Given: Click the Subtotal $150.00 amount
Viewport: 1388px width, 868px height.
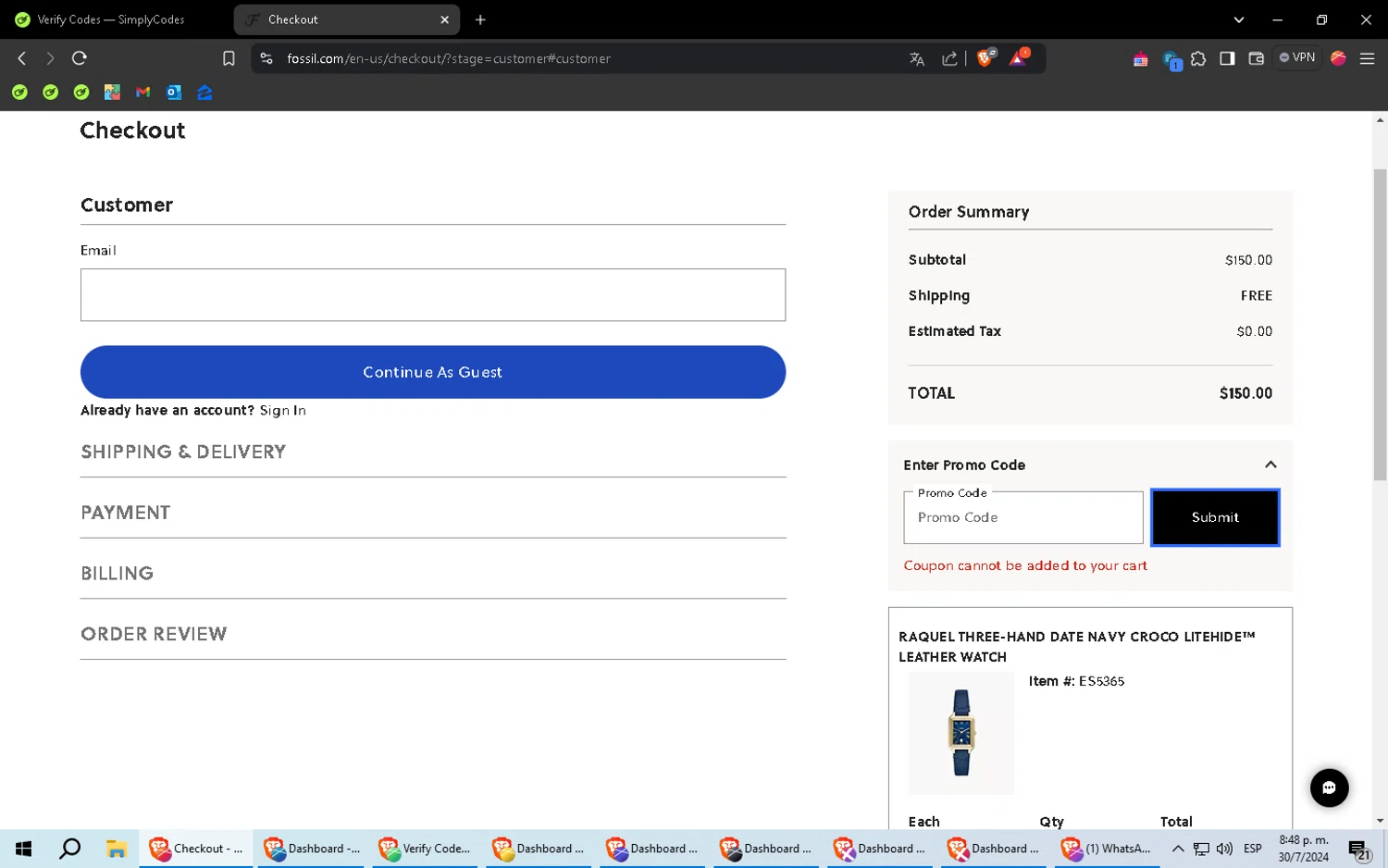Looking at the screenshot, I should tap(1248, 260).
